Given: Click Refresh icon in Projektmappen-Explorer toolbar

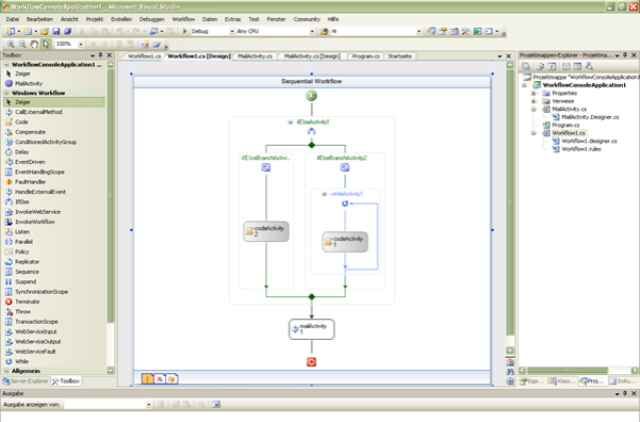Looking at the screenshot, I should coord(552,66).
